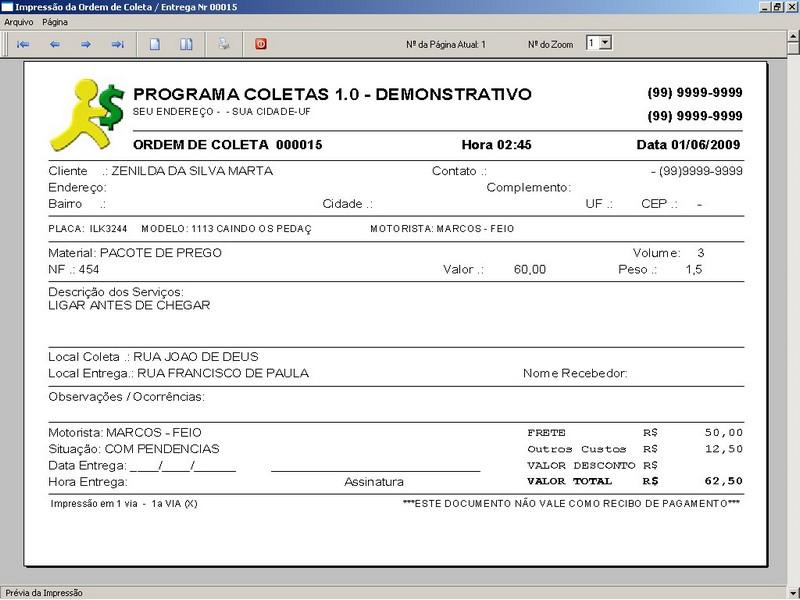Screen dimensions: 800x600
Task: Click 'MOTORISTA: MARCOS - FEIO' in vehicle row
Action: coord(442,229)
